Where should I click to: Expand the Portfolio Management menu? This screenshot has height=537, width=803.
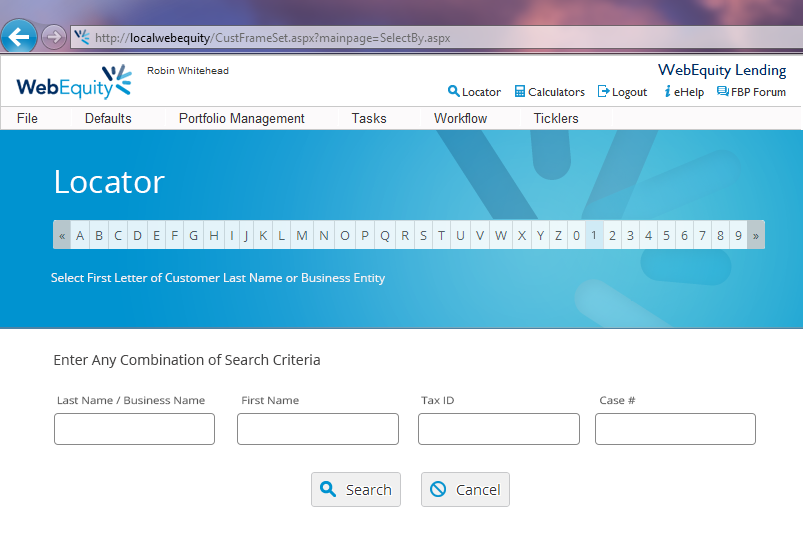[x=241, y=118]
